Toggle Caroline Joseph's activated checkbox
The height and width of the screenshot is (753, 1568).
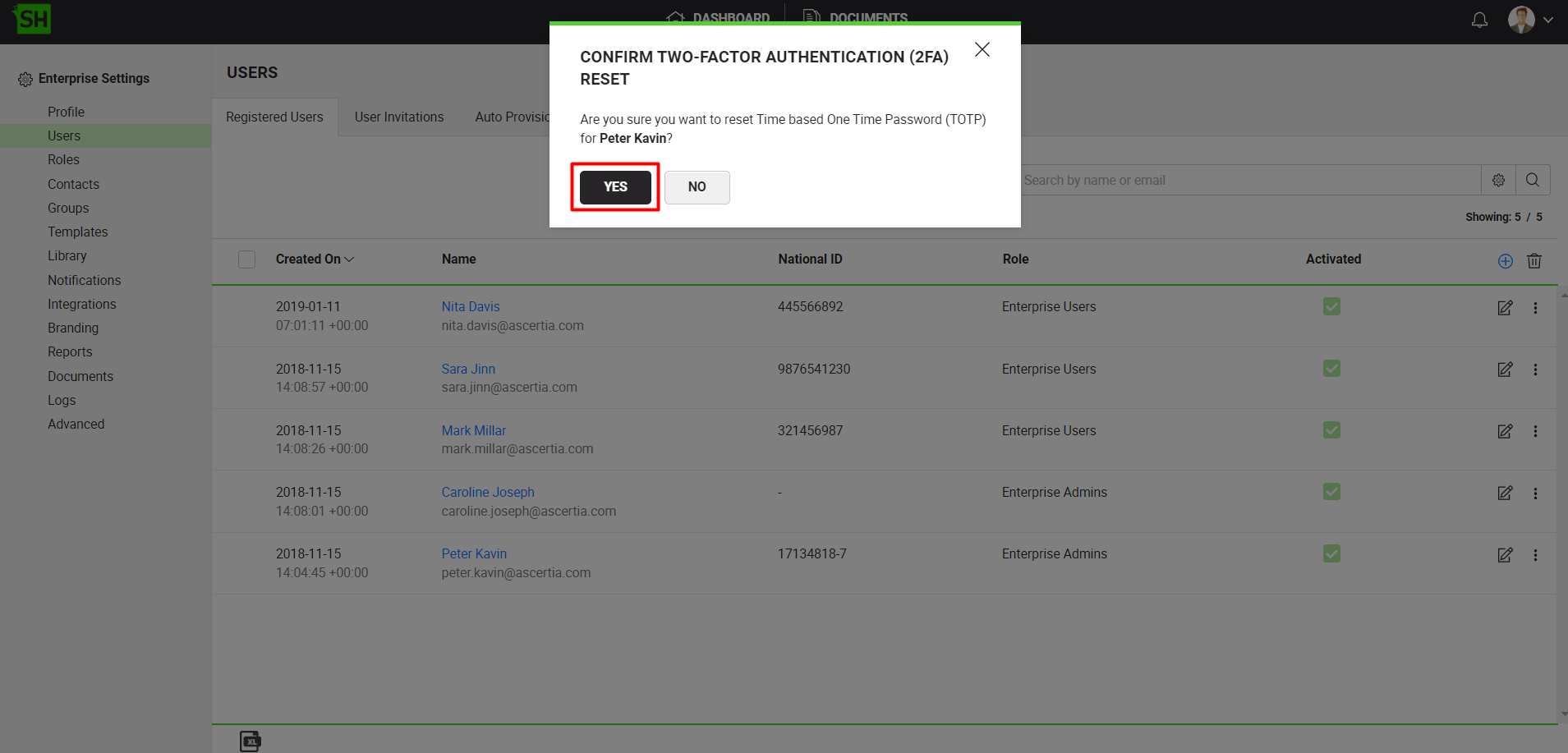pos(1331,492)
